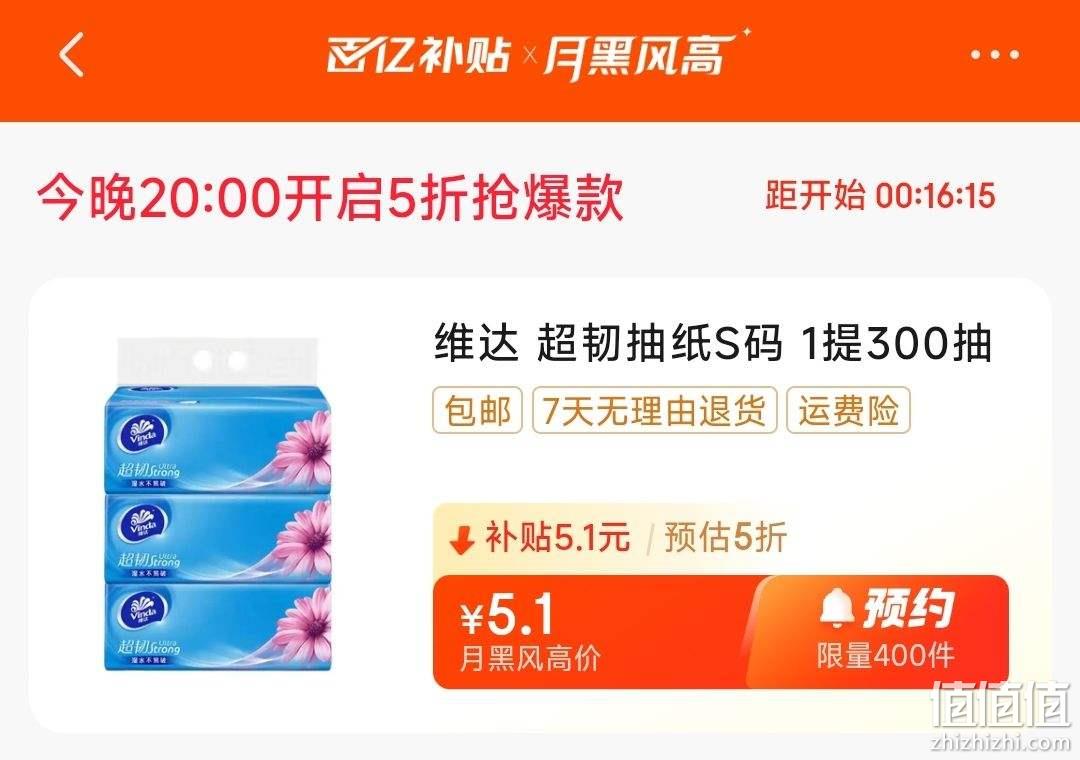1080x760 pixels.
Task: Tap the 运费险 shipping insurance tag
Action: (x=849, y=411)
